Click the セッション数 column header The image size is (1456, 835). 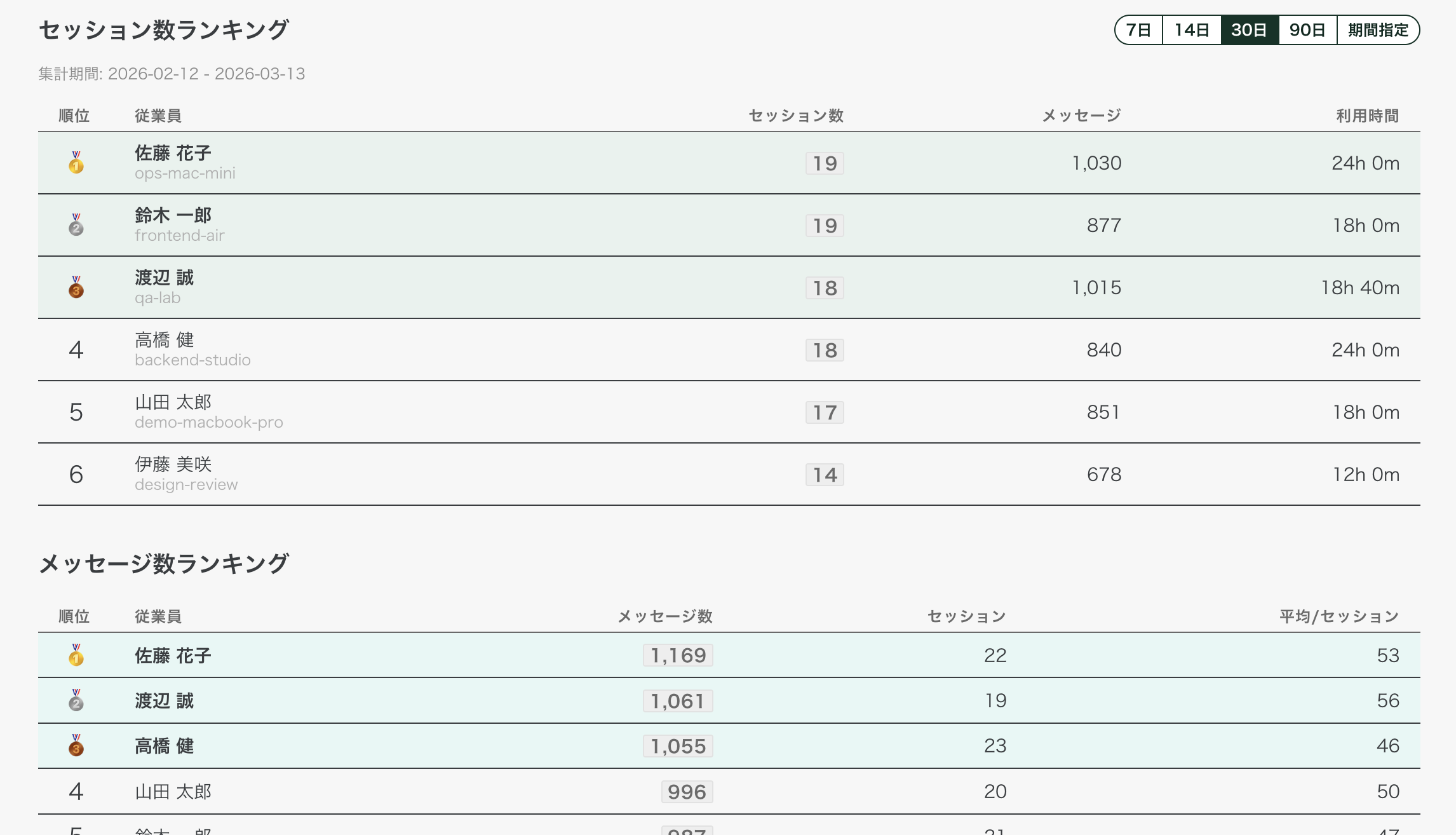point(796,116)
